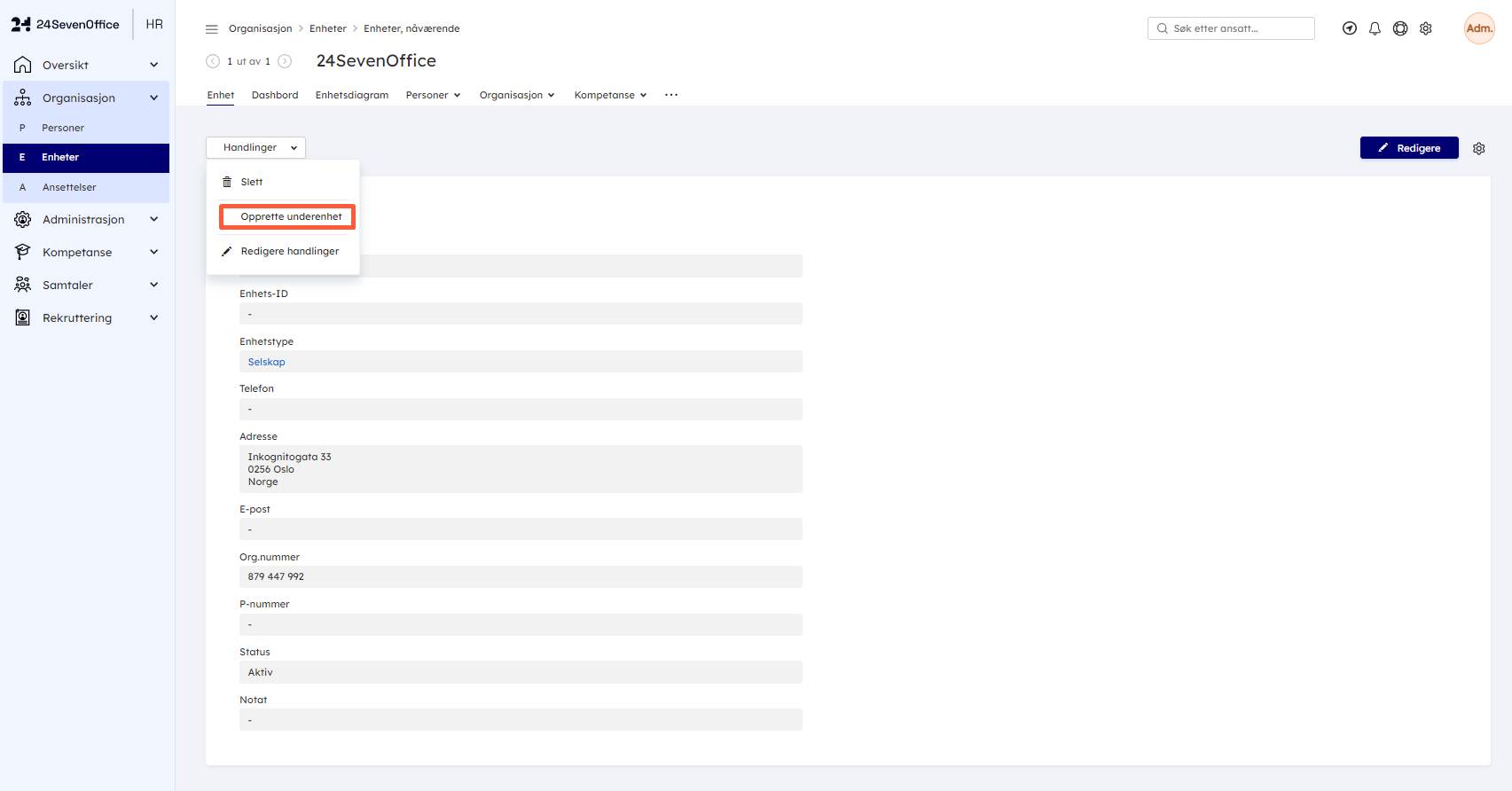The height and width of the screenshot is (791, 1512).
Task: Expand the Kompetanse sidebar section
Action: click(154, 252)
